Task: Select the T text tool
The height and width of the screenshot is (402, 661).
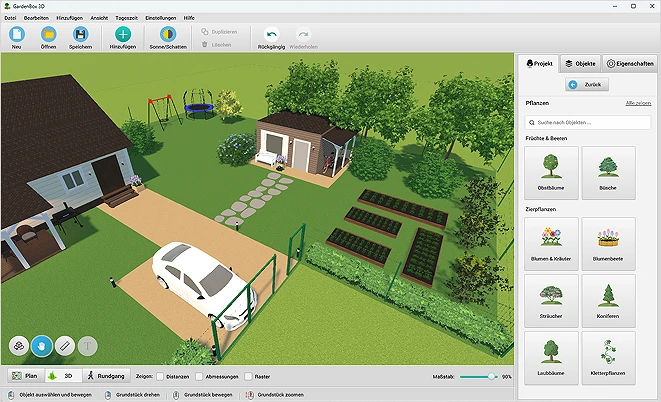Action: pyautogui.click(x=88, y=346)
